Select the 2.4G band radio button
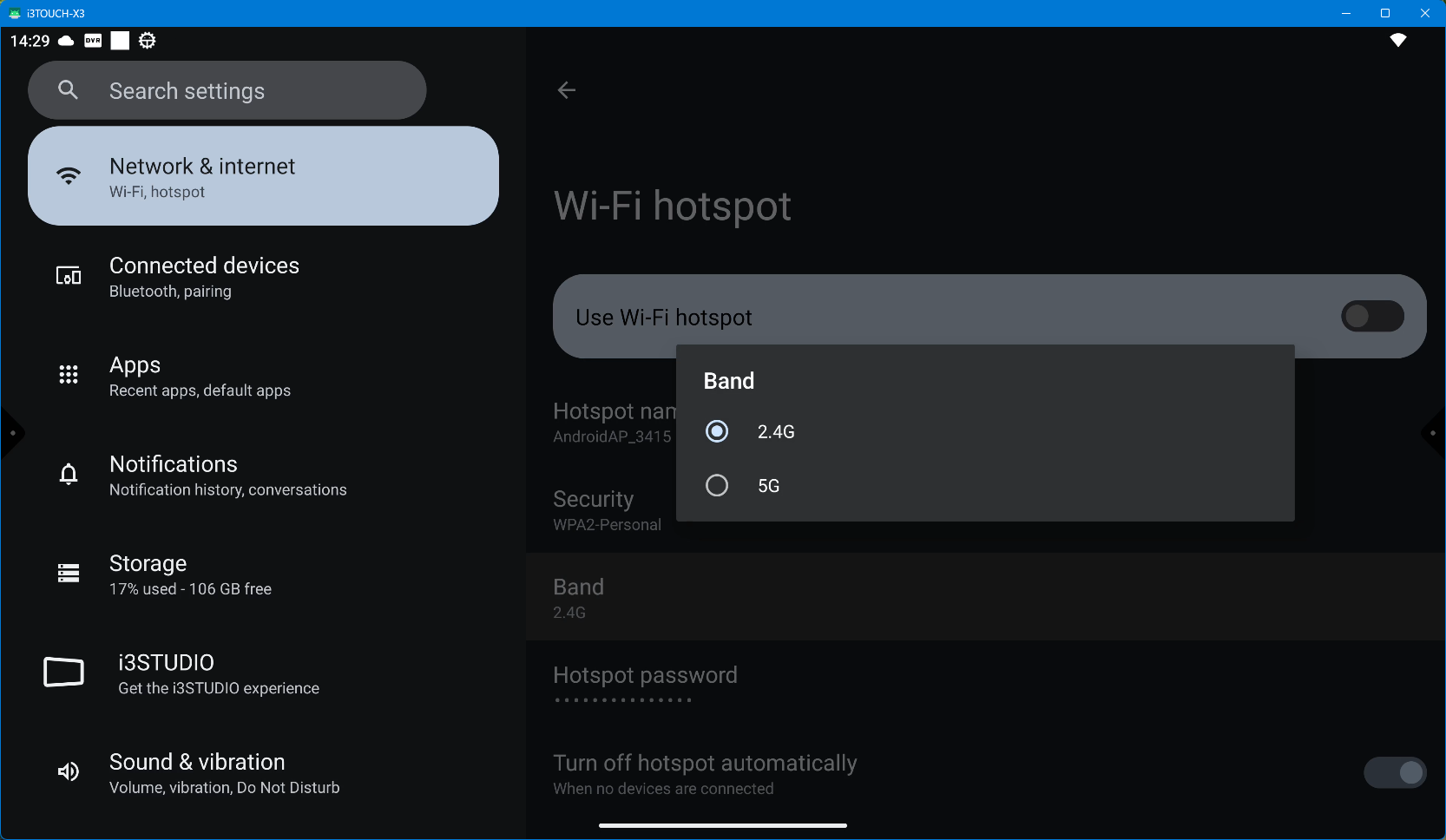This screenshot has width=1446, height=840. 717,431
